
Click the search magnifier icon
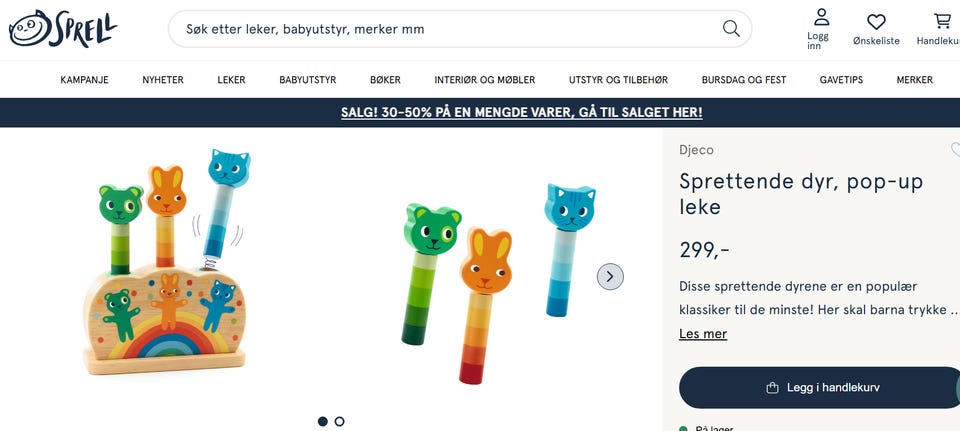(731, 28)
